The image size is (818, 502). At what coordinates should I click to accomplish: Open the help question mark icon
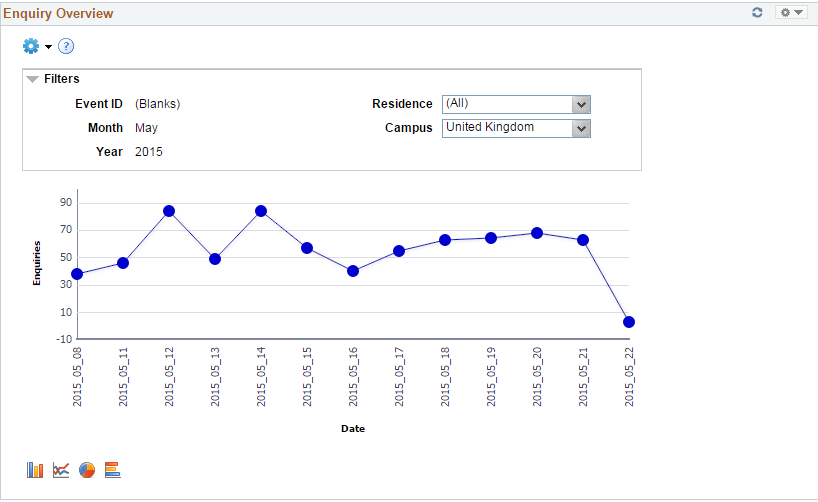click(x=66, y=46)
